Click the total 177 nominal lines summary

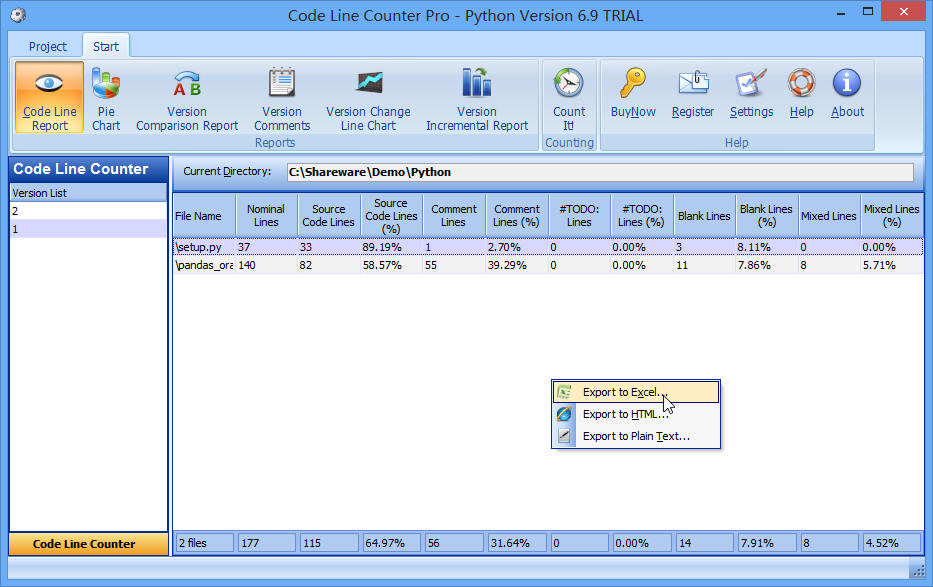tap(267, 543)
